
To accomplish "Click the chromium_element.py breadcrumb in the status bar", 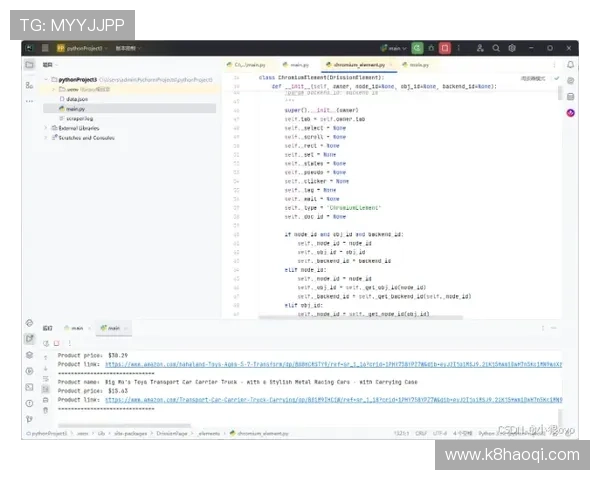I will [259, 433].
